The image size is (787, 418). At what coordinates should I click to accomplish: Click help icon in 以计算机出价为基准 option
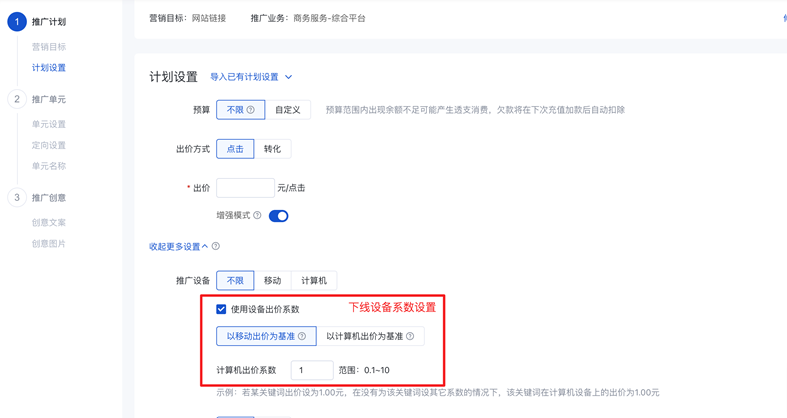(x=410, y=337)
